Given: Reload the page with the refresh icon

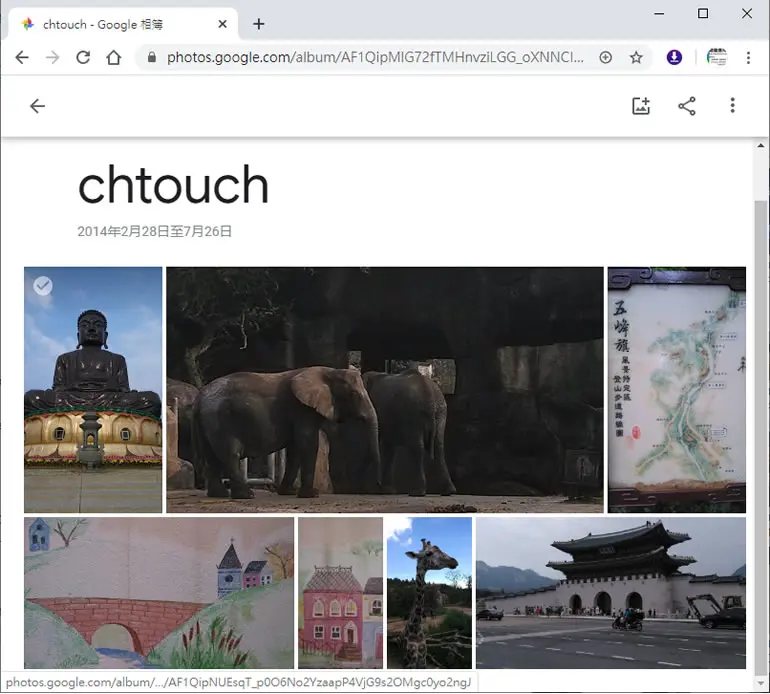Looking at the screenshot, I should pyautogui.click(x=83, y=57).
